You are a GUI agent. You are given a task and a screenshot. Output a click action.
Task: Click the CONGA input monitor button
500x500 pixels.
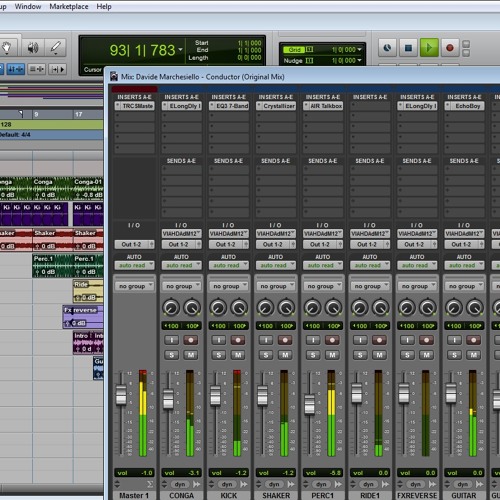tap(172, 340)
